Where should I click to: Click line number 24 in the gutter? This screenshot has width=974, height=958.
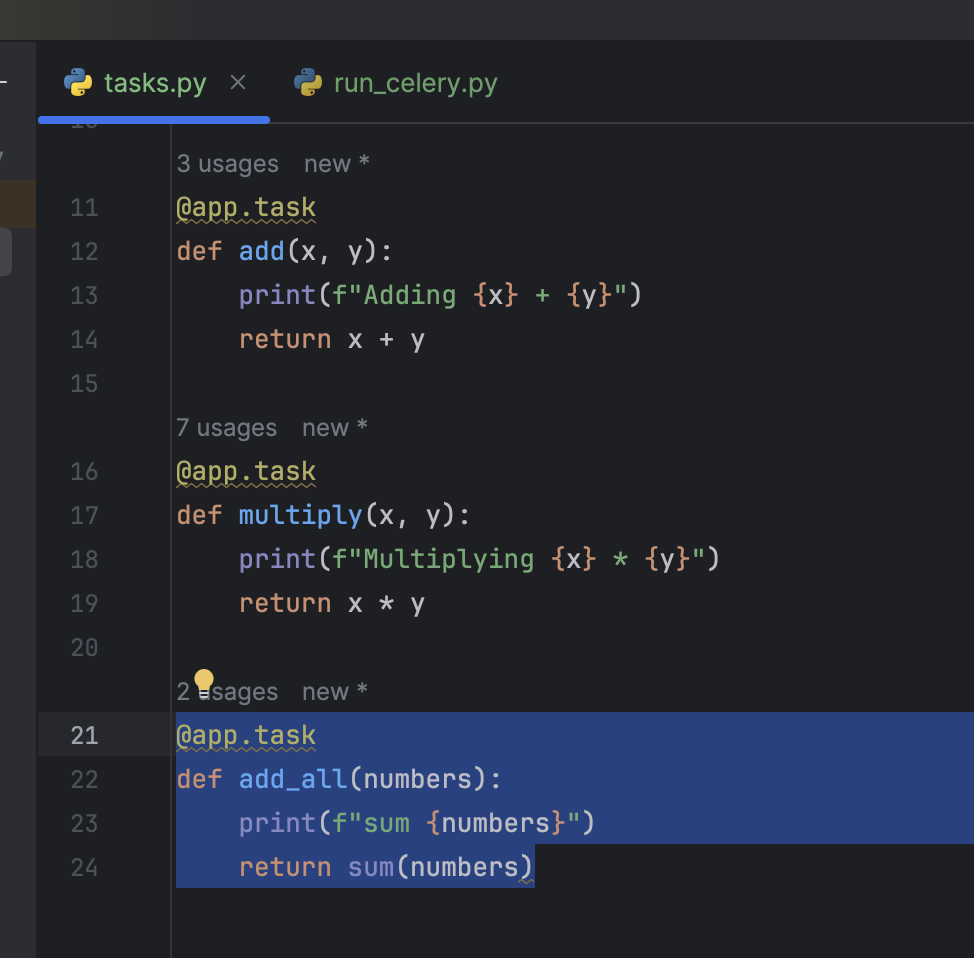click(84, 867)
